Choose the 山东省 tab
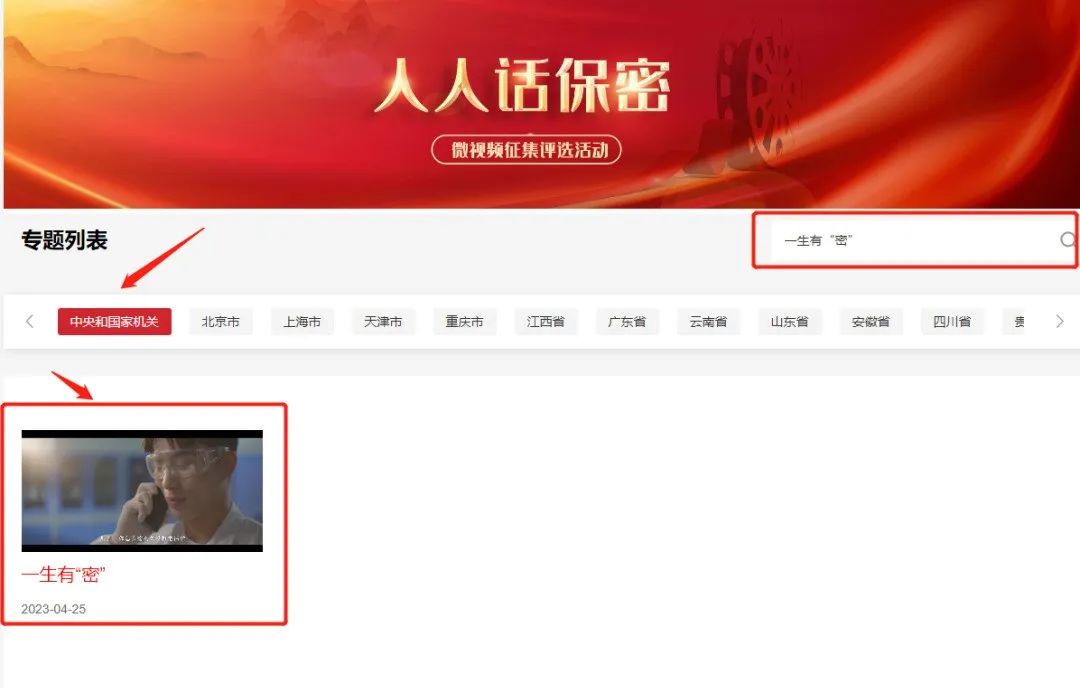Image resolution: width=1080 pixels, height=688 pixels. 789,322
